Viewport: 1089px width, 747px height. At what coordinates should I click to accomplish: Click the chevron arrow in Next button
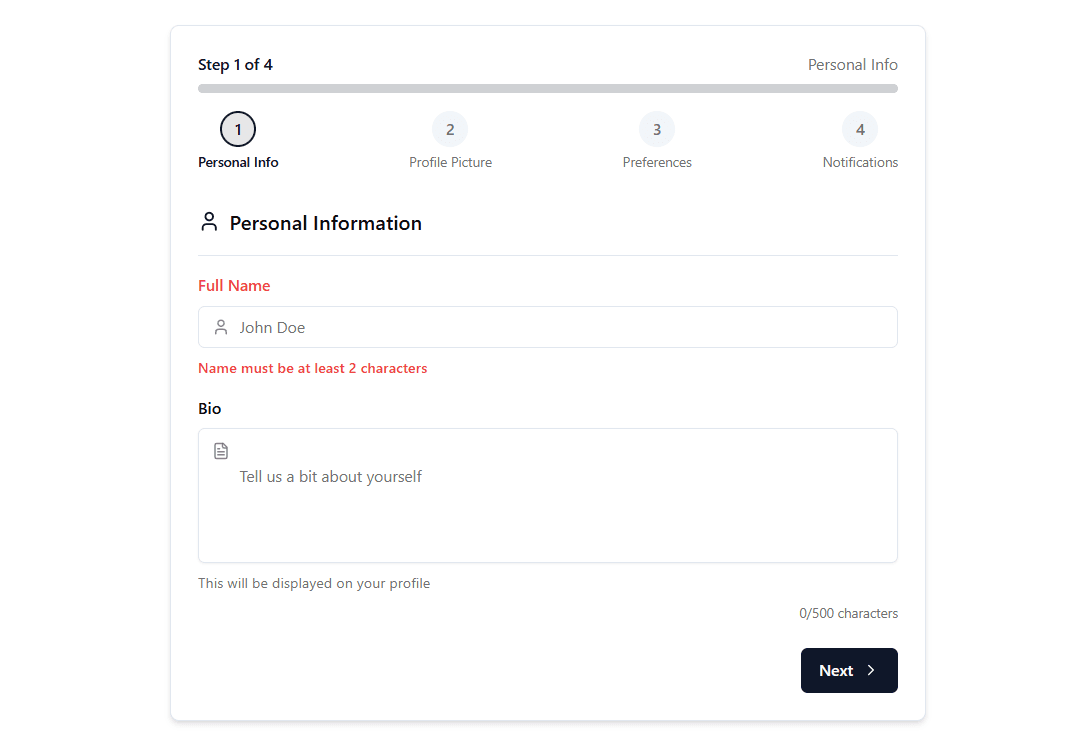click(x=871, y=671)
